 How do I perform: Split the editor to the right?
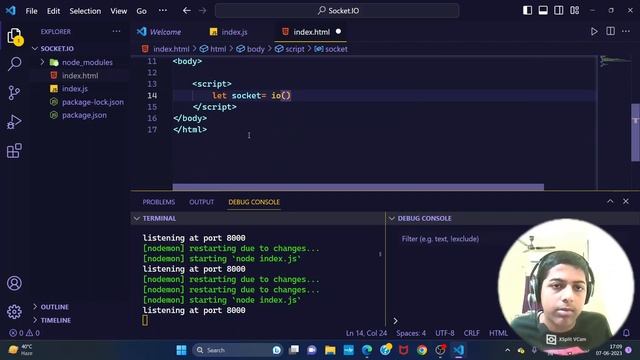pos(610,31)
